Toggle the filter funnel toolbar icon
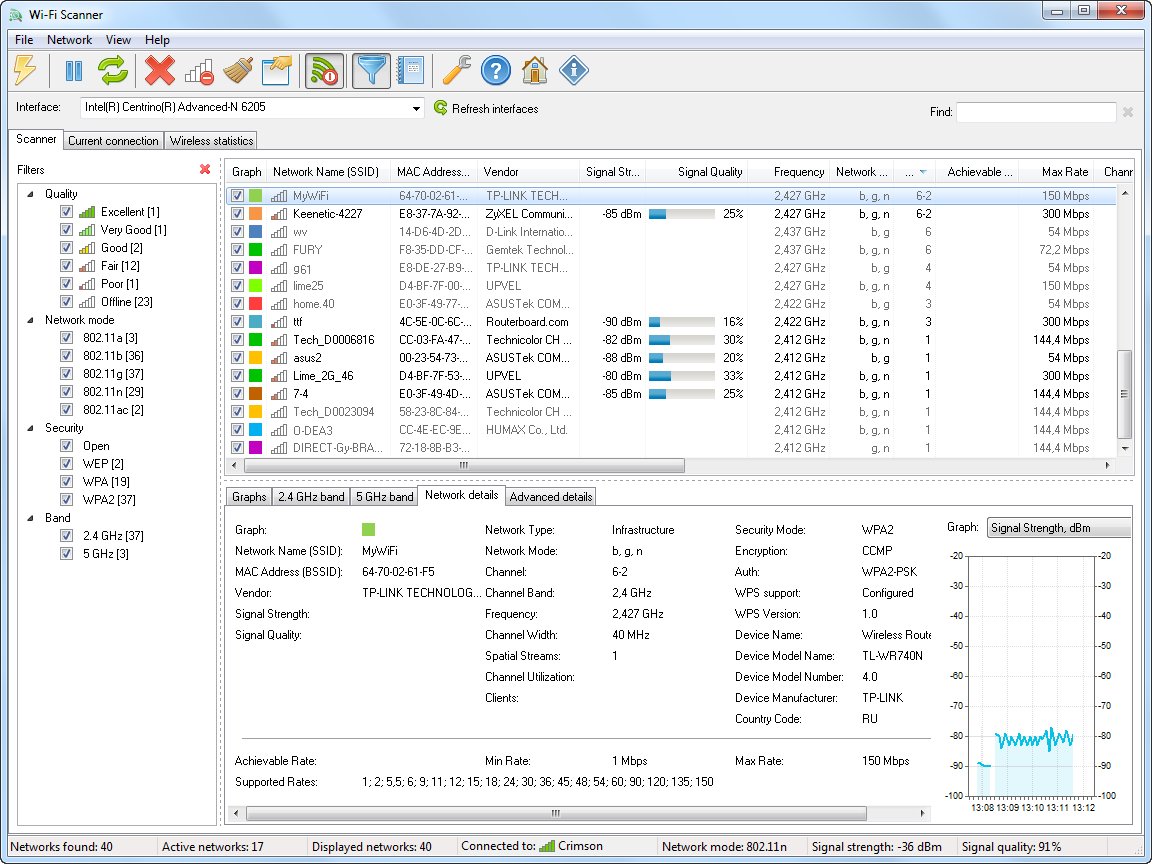The height and width of the screenshot is (864, 1152). pos(371,70)
